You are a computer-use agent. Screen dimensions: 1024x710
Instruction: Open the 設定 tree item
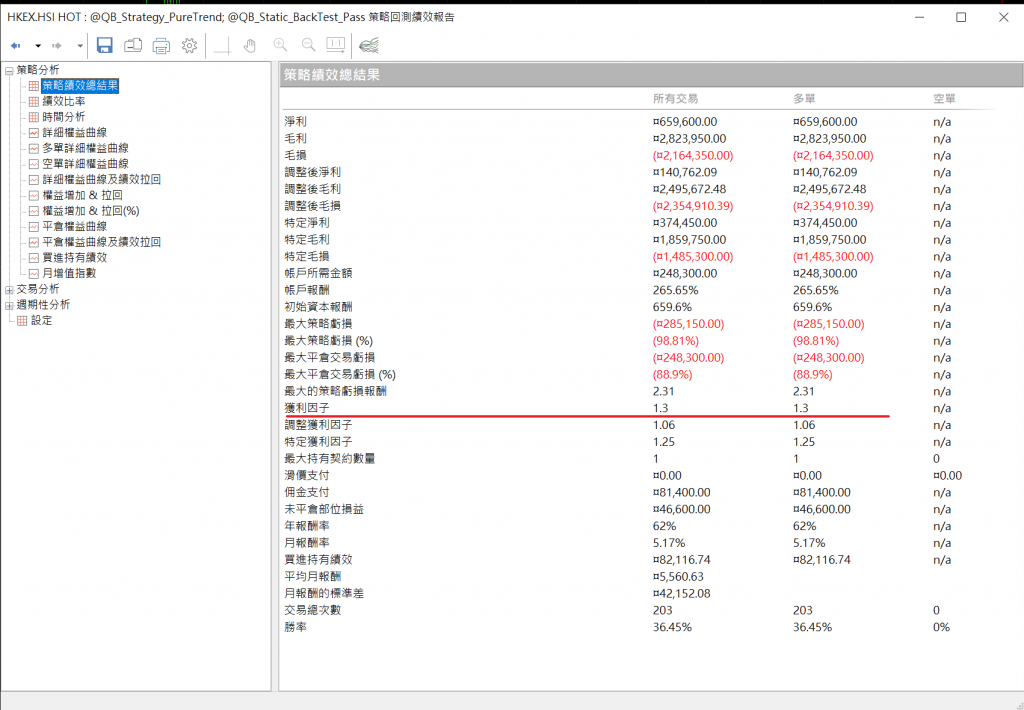click(x=41, y=320)
